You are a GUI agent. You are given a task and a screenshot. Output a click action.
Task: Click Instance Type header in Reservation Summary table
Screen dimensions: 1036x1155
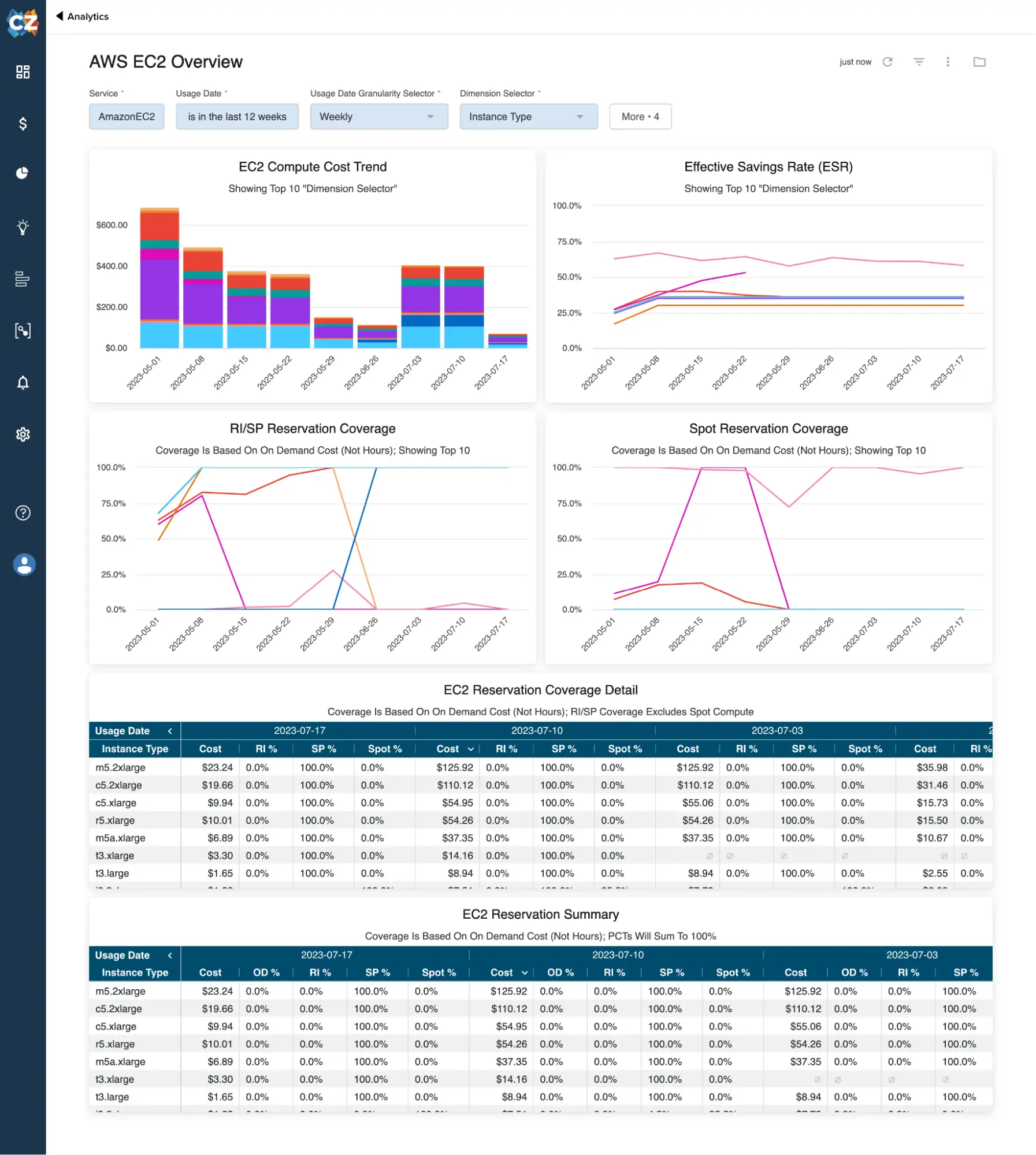pos(135,973)
